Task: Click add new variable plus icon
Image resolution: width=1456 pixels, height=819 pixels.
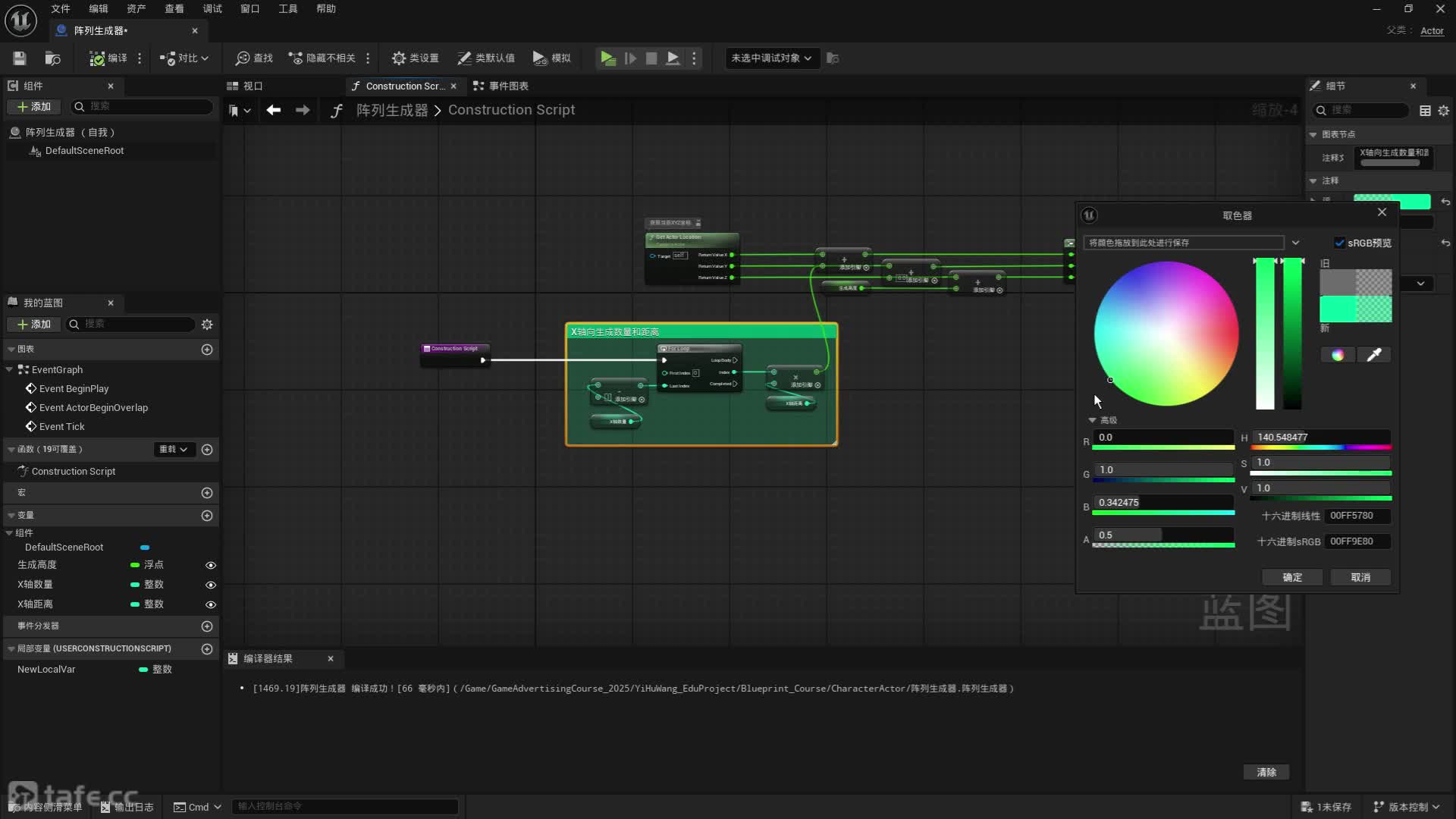Action: 207,516
